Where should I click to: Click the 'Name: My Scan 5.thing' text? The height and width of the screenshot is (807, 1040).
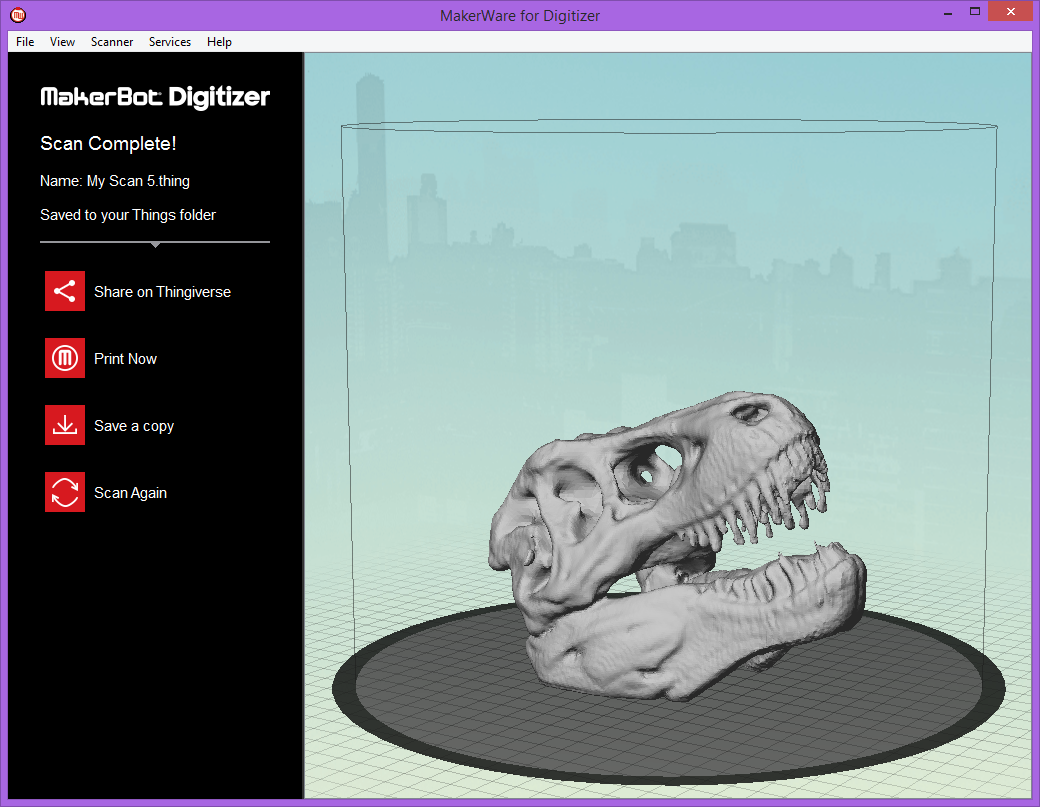click(x=115, y=181)
